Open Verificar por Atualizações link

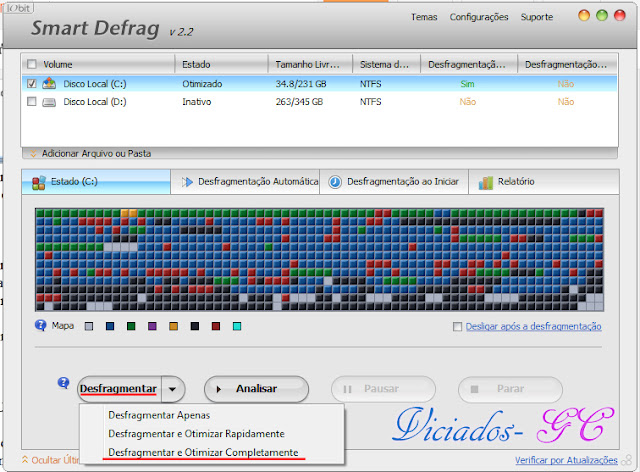click(x=566, y=460)
